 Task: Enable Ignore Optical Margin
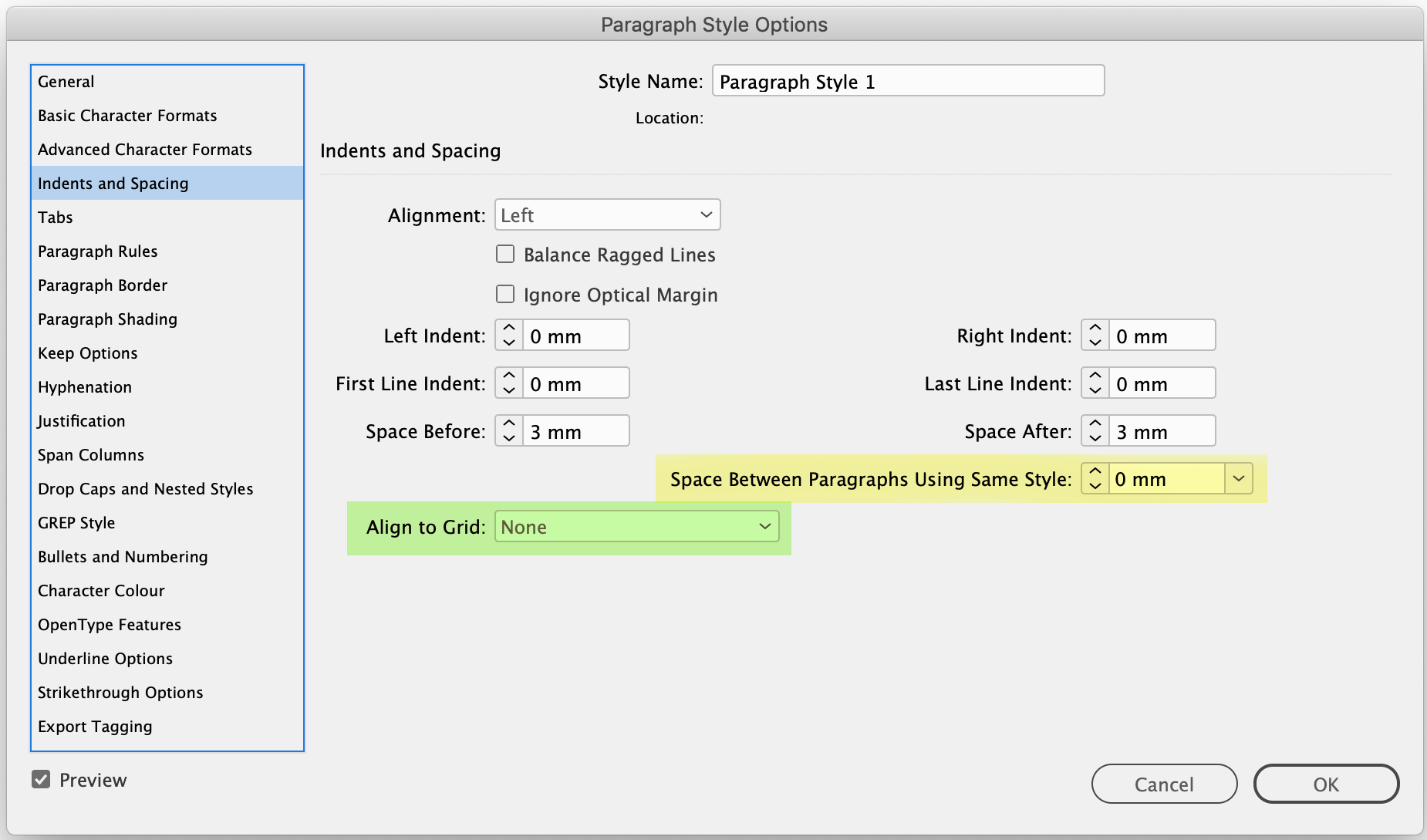pos(505,294)
